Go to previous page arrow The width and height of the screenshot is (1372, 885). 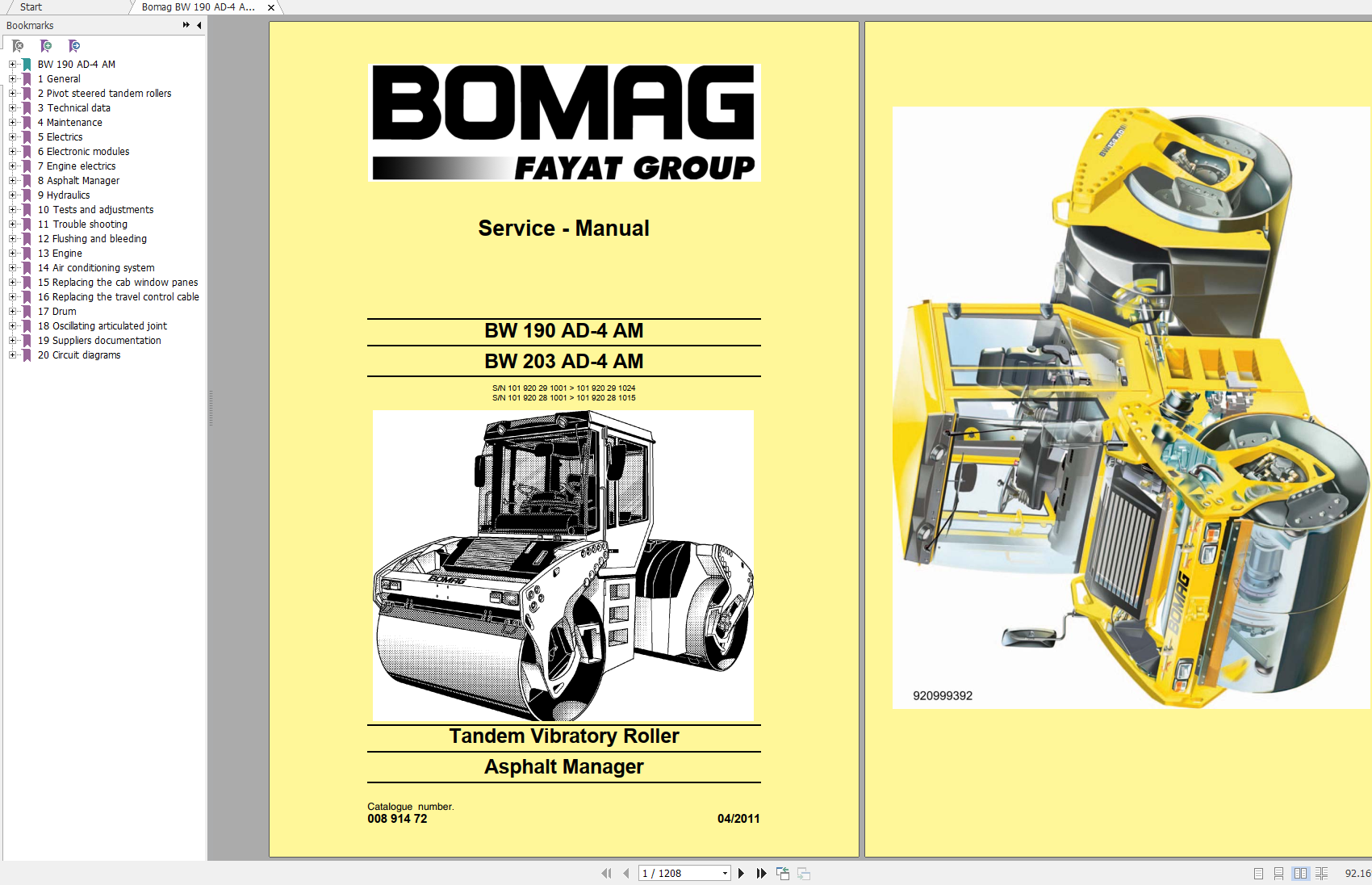pyautogui.click(x=625, y=873)
